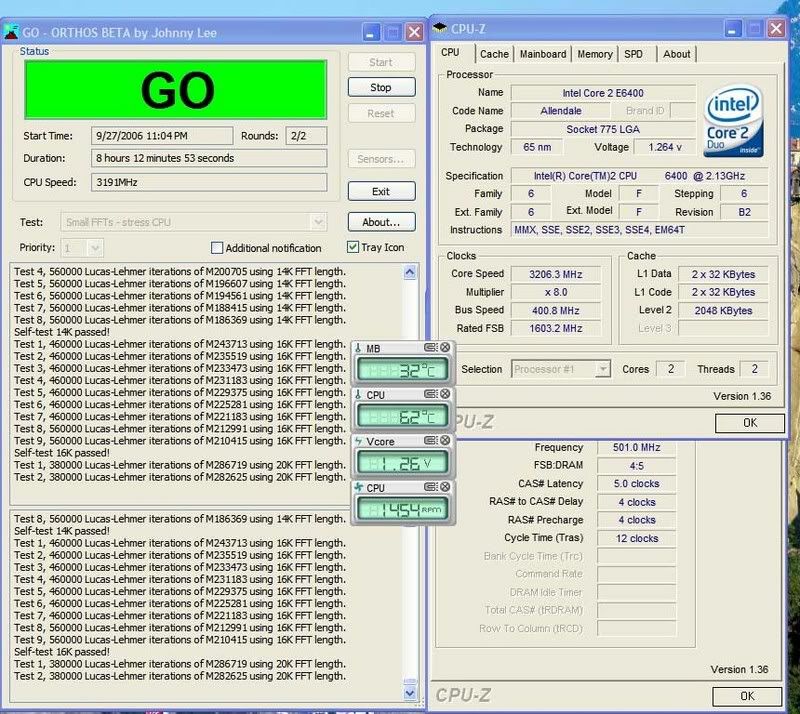Switch to the Cache tab

point(494,54)
